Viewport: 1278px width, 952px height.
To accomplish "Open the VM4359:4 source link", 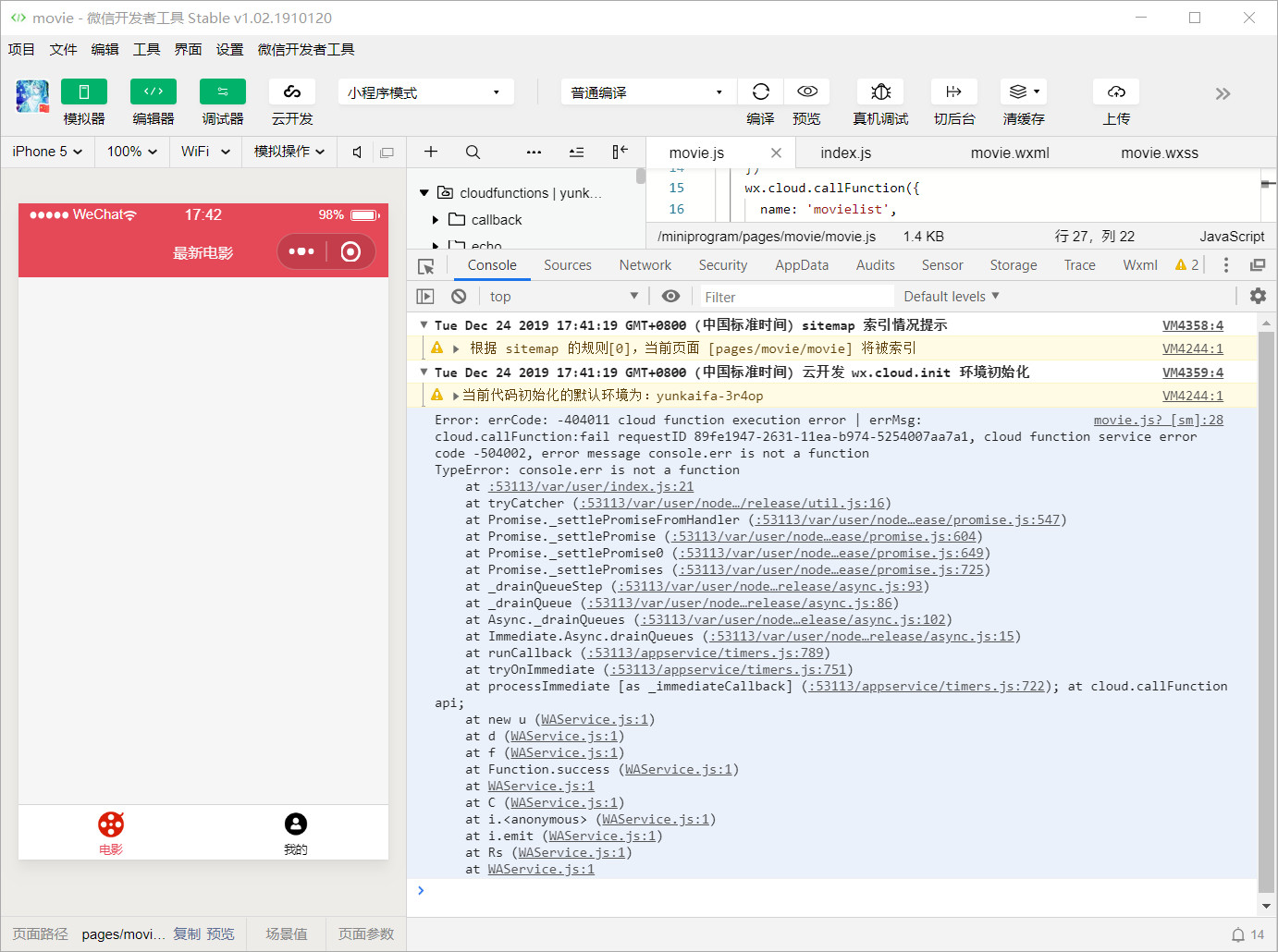I will coord(1193,372).
